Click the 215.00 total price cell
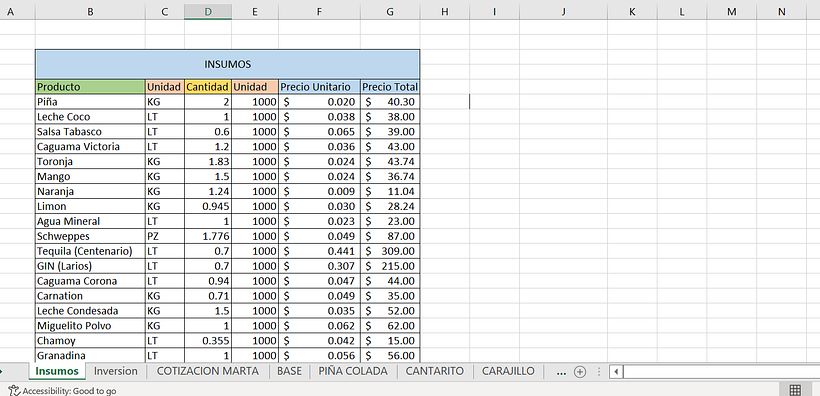 (390, 266)
